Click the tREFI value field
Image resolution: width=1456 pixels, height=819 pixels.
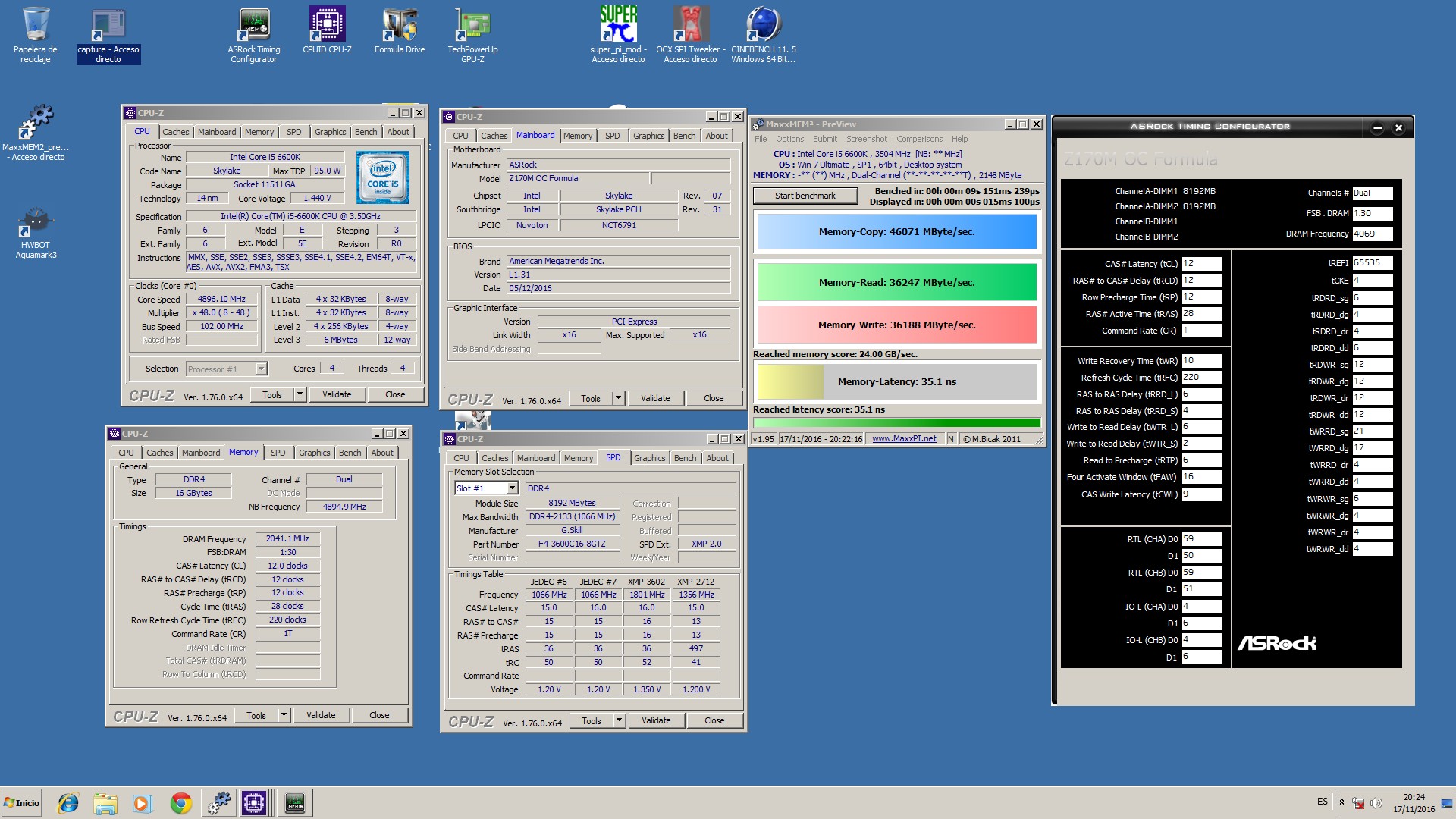(1373, 263)
